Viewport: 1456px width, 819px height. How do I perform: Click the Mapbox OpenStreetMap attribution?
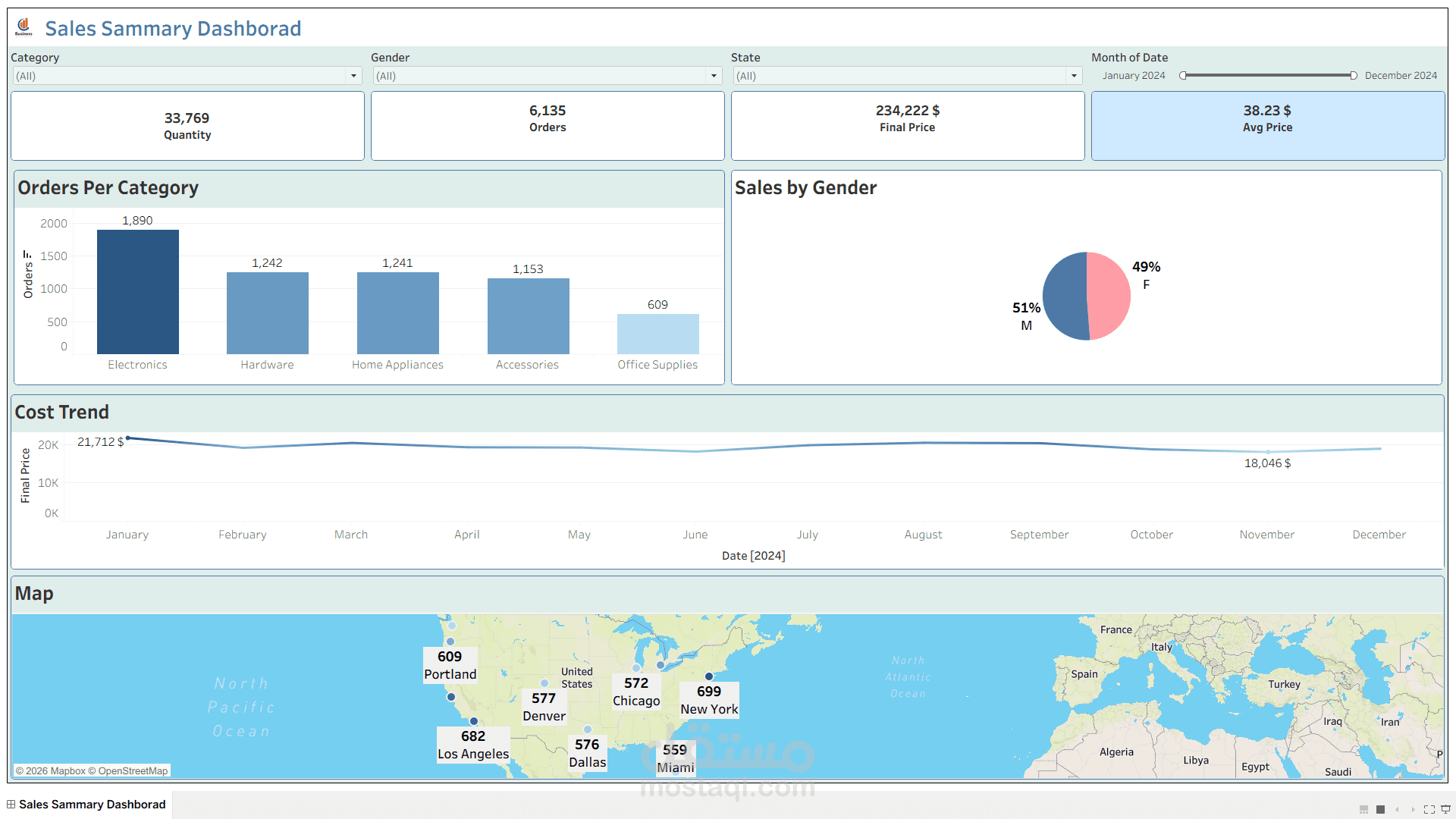[92, 770]
